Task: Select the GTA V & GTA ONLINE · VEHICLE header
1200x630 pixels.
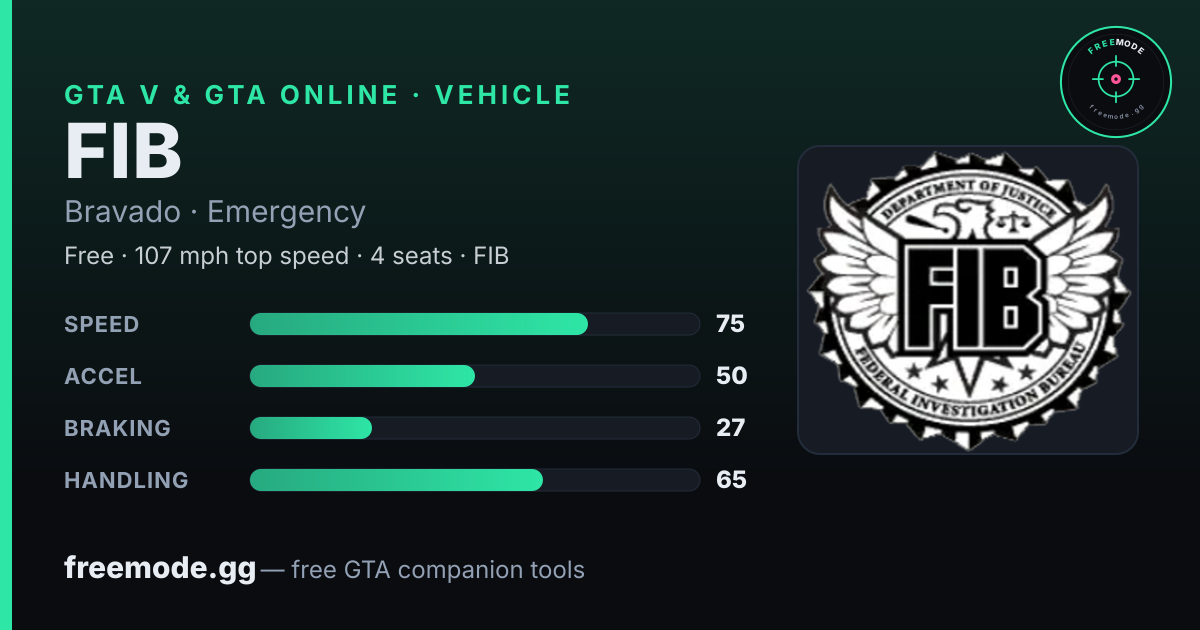Action: [x=318, y=95]
